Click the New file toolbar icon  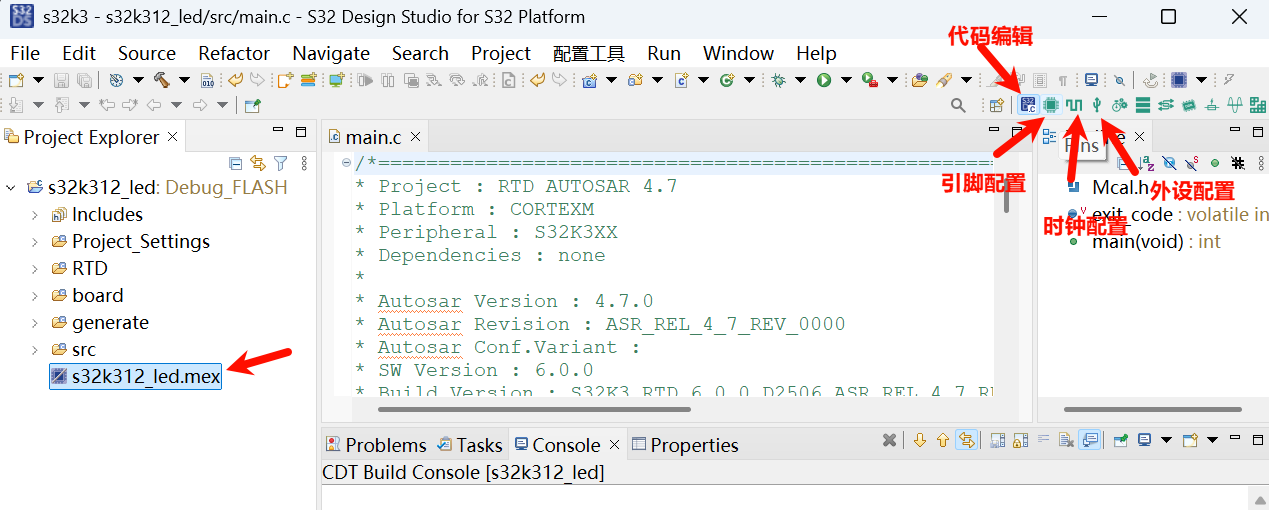click(16, 80)
